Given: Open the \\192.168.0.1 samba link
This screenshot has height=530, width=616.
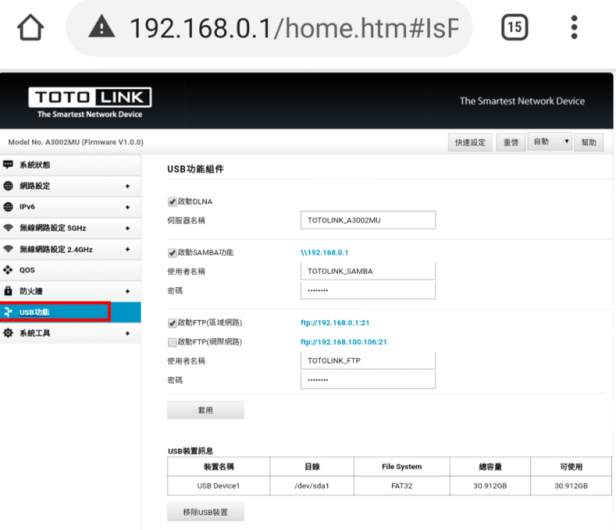Looking at the screenshot, I should tap(324, 252).
